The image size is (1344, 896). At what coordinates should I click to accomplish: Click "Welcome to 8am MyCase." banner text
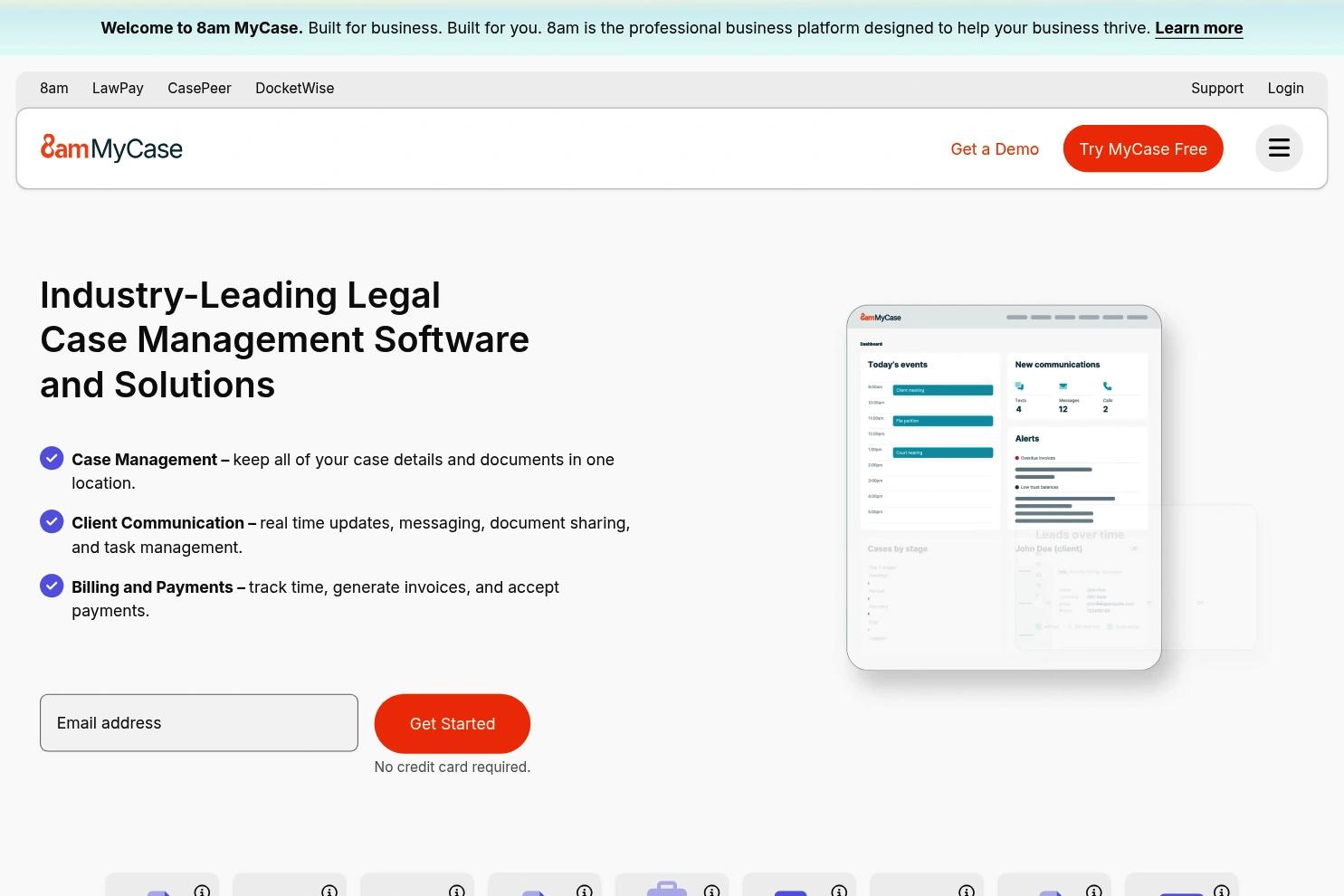[202, 28]
